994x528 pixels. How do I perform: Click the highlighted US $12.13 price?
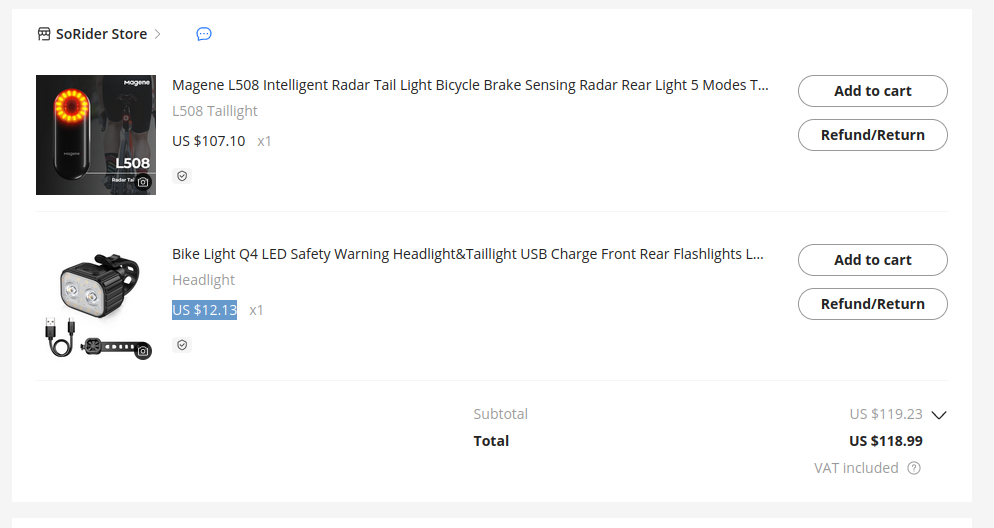[x=204, y=310]
